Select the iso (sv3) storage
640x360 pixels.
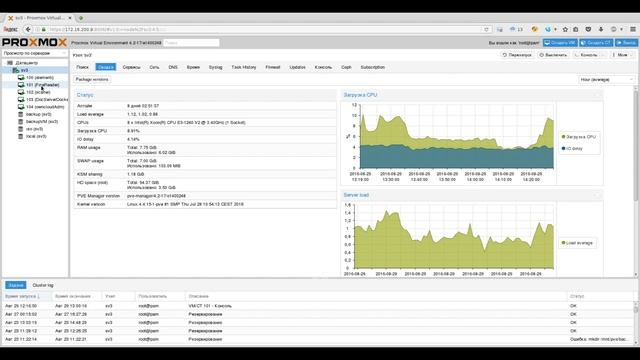coord(35,129)
